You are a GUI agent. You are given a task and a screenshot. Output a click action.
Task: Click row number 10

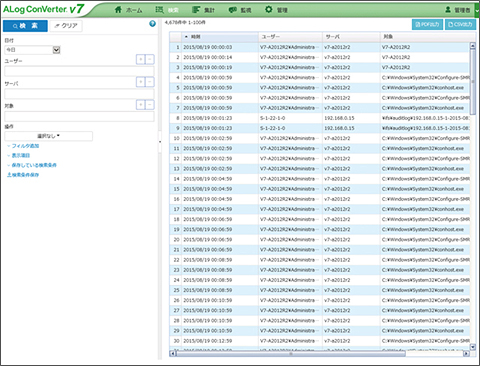(x=176, y=138)
